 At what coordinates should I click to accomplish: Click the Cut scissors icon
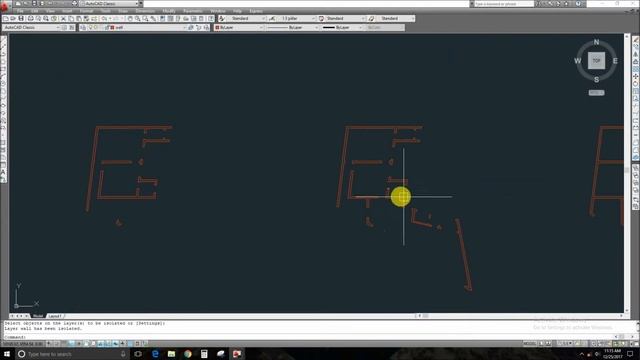(63, 18)
